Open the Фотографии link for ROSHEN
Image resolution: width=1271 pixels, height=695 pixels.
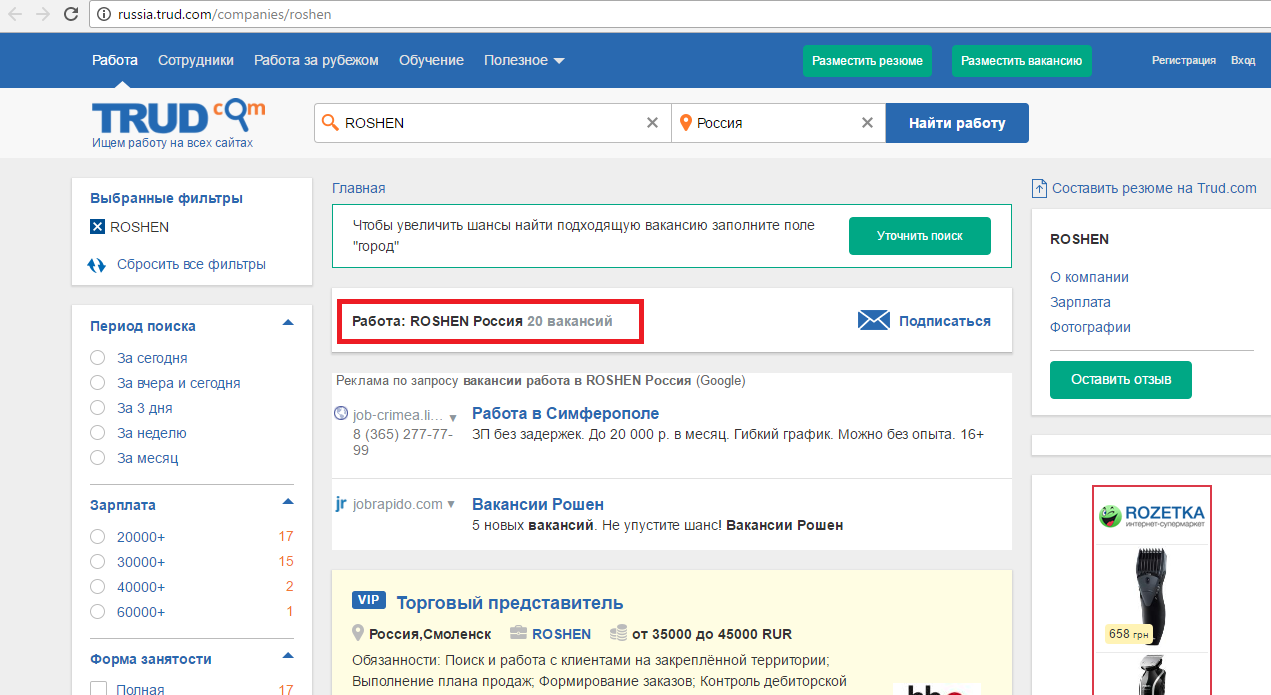coord(1089,327)
